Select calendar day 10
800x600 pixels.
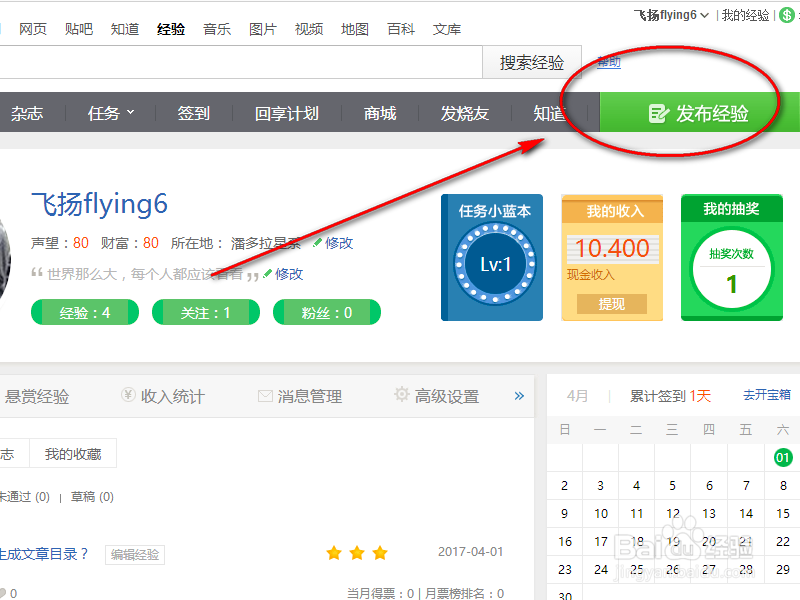point(601,513)
